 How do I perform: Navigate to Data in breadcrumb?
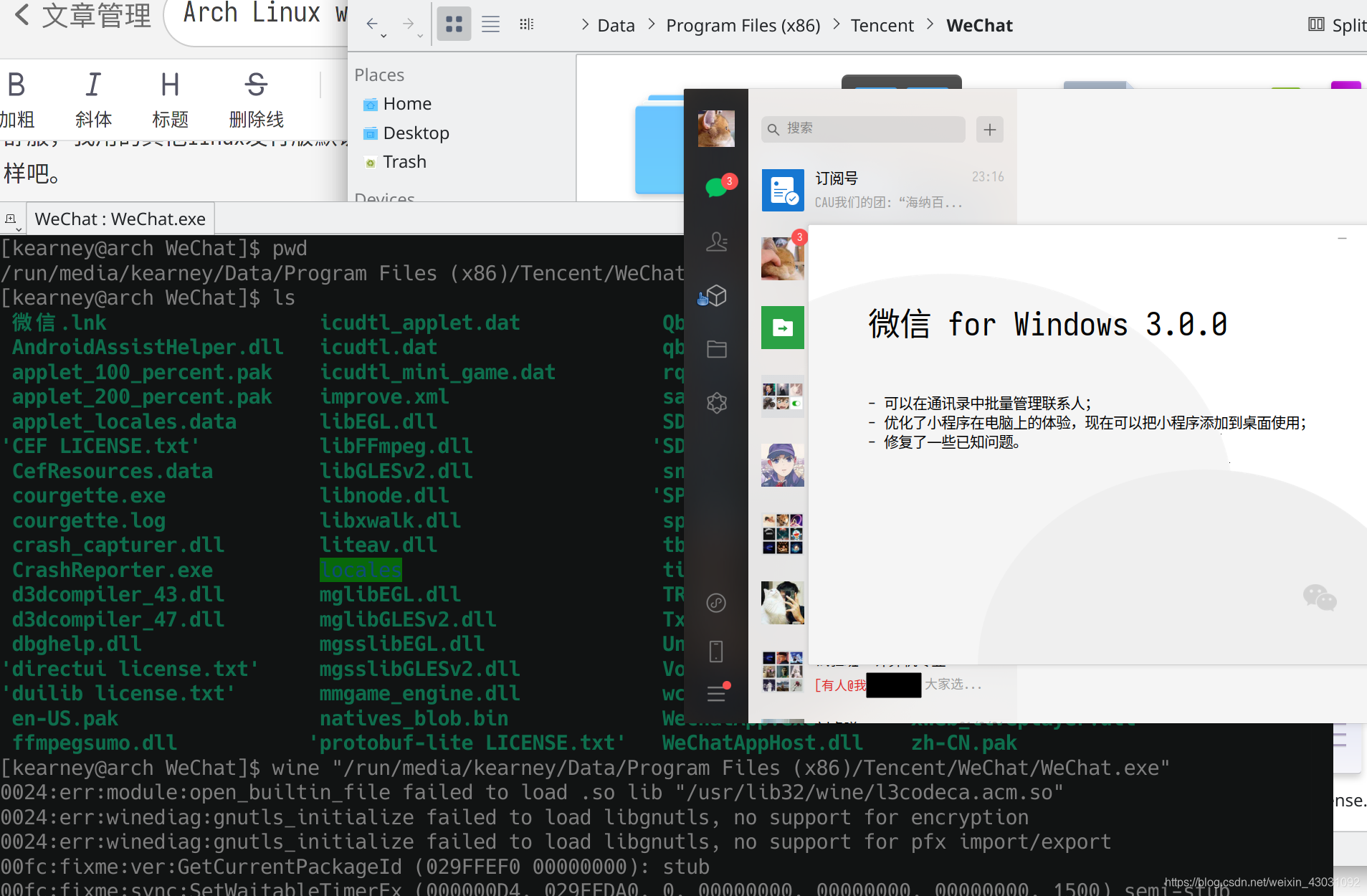(x=616, y=25)
